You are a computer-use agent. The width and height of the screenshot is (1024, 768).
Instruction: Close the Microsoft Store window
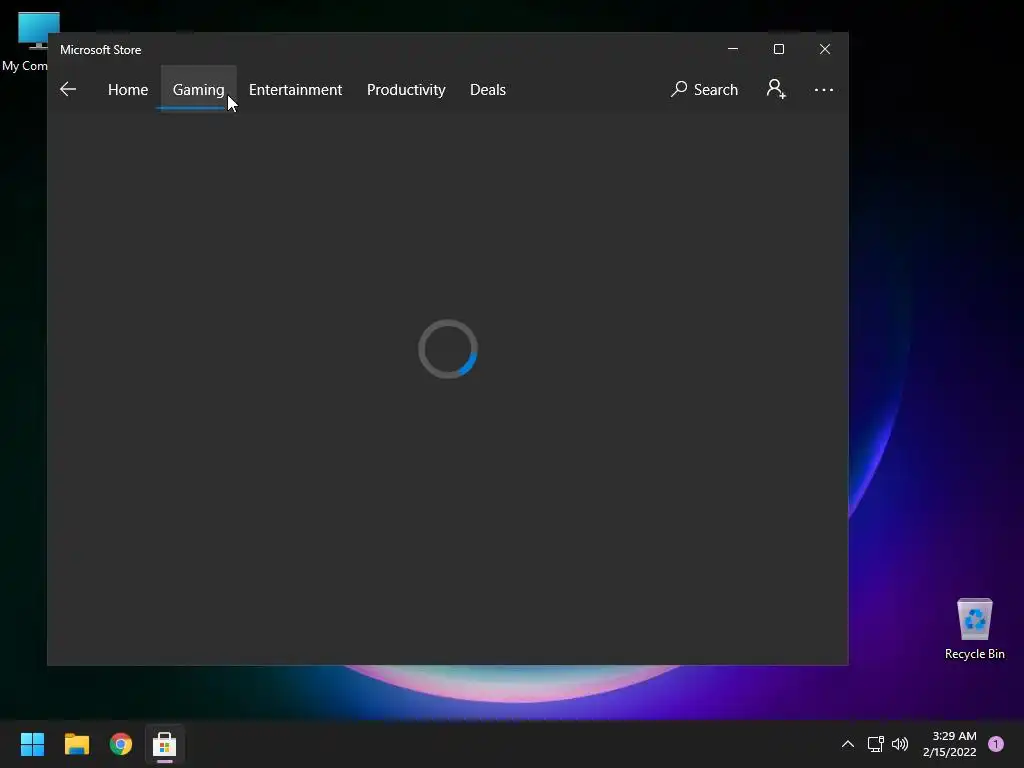(x=825, y=49)
